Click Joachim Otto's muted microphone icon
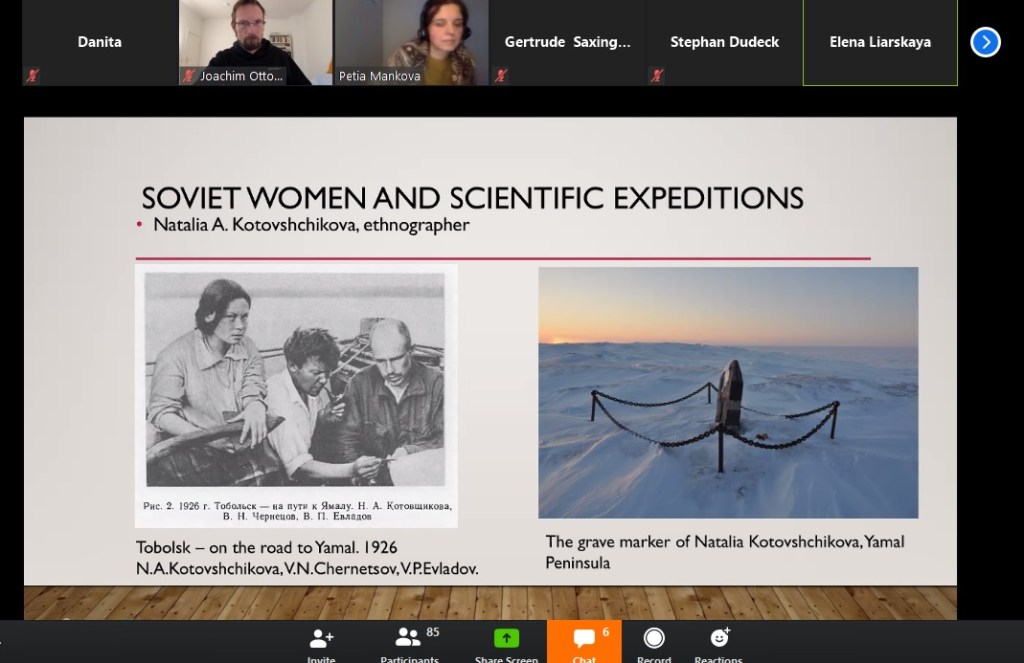 tap(188, 76)
